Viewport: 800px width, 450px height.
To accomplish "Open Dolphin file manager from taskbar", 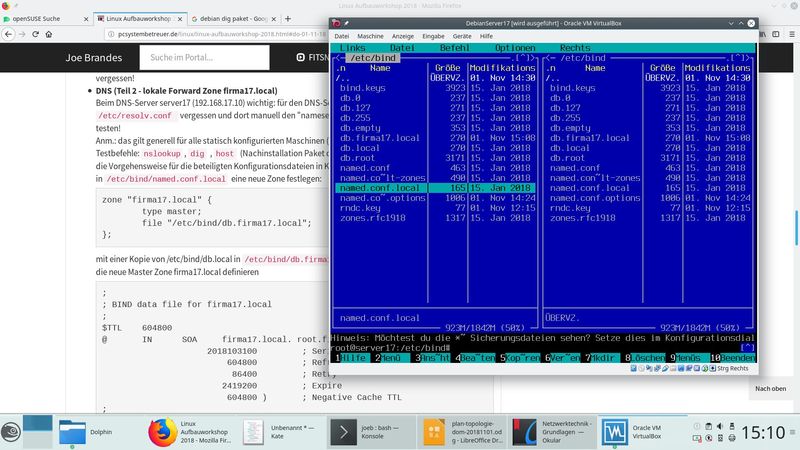I will click(87, 432).
